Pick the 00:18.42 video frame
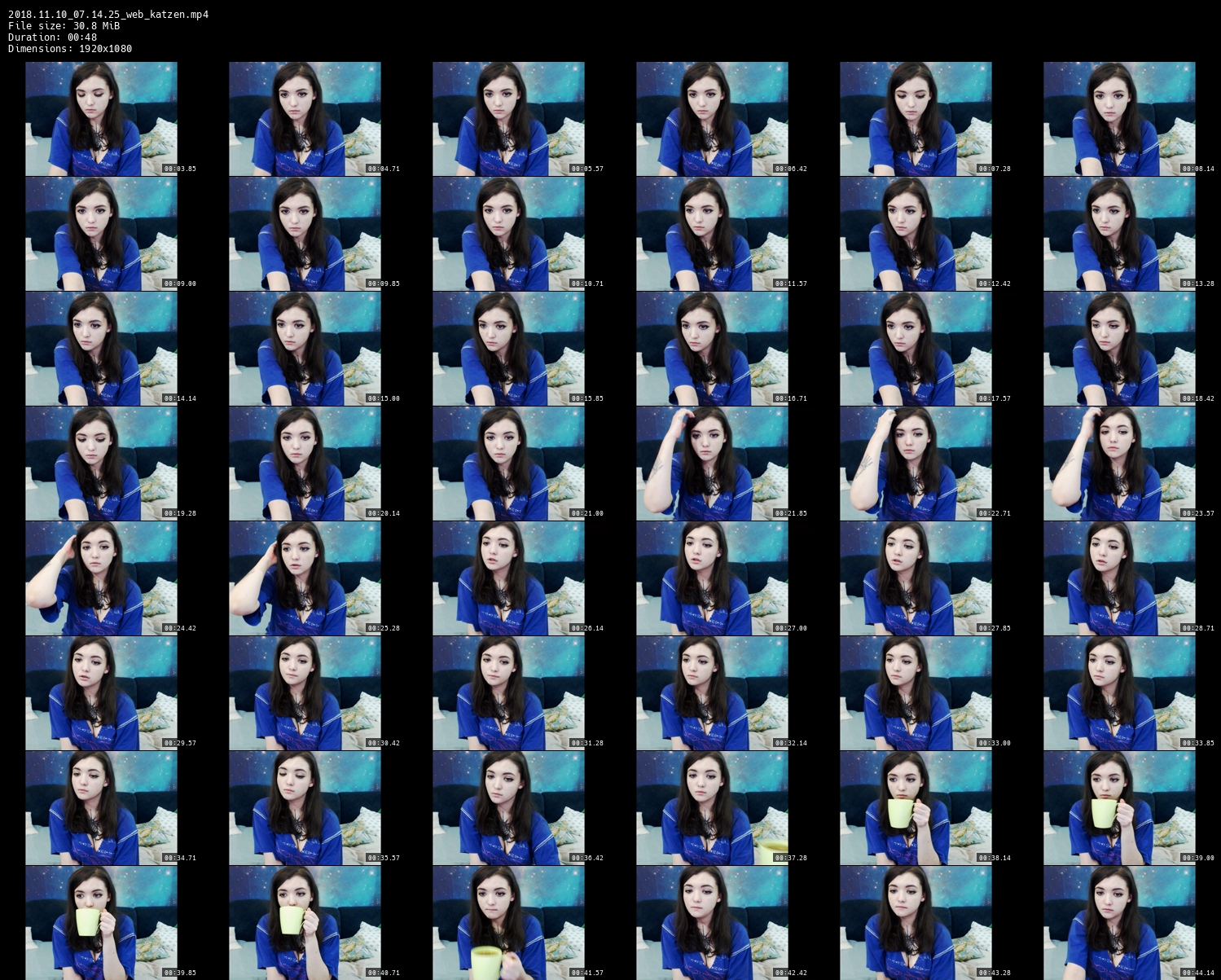This screenshot has width=1221, height=980. (x=1119, y=349)
